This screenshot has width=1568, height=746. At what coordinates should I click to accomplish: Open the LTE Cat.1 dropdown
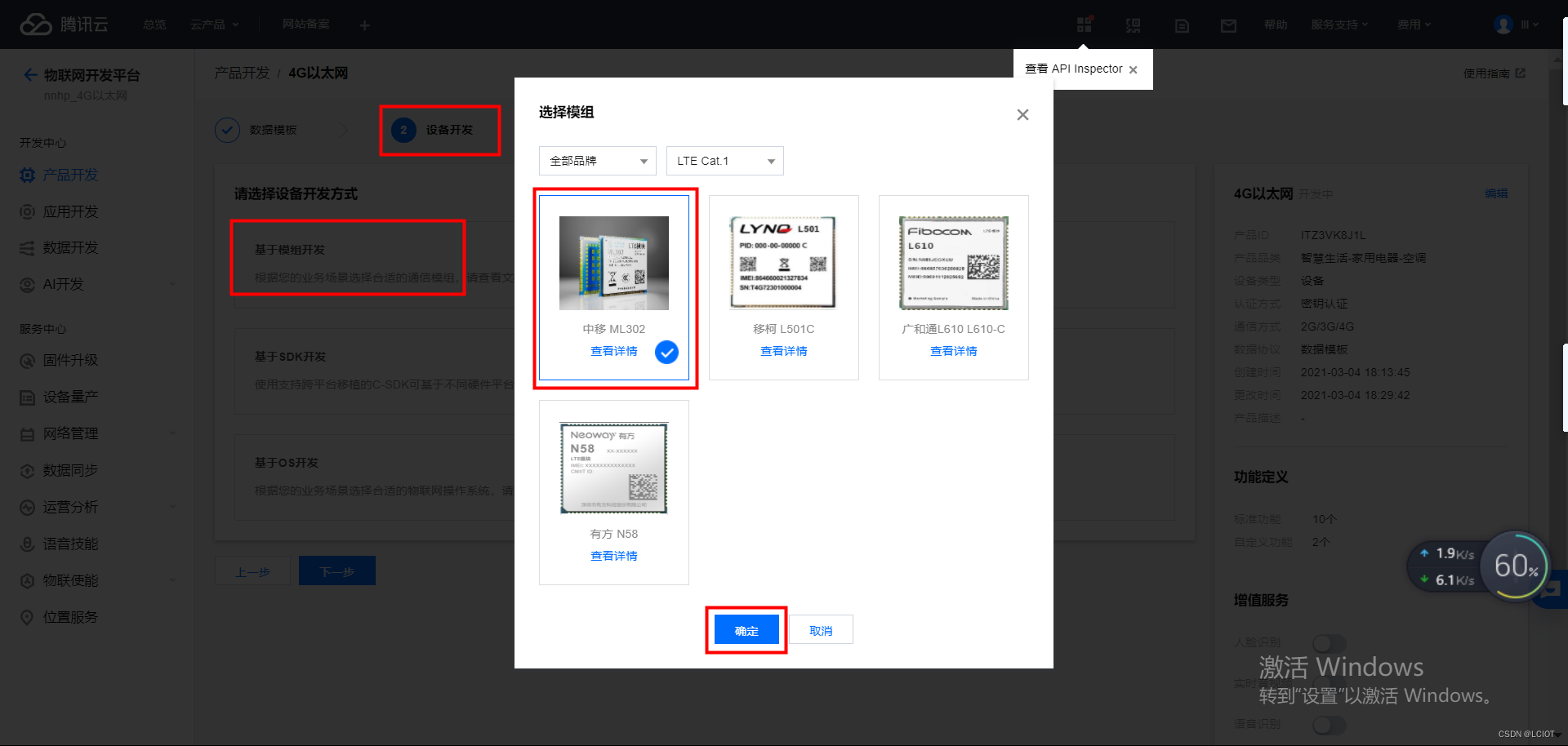coord(725,161)
